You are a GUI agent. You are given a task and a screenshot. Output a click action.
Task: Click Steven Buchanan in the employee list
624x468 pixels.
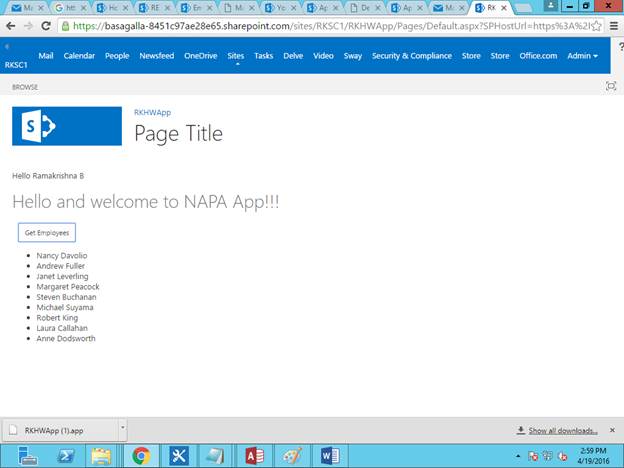pyautogui.click(x=66, y=297)
